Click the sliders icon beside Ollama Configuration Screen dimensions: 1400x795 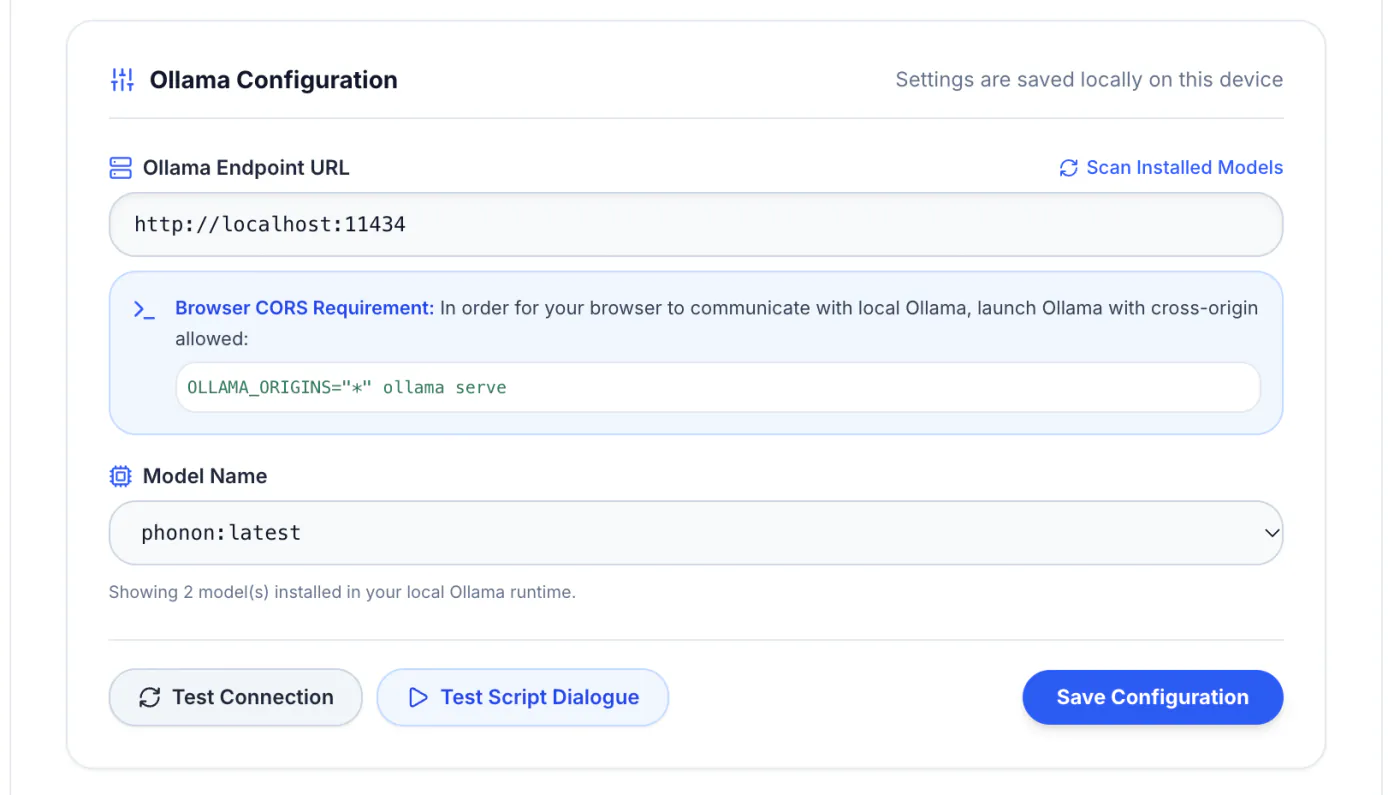point(122,80)
